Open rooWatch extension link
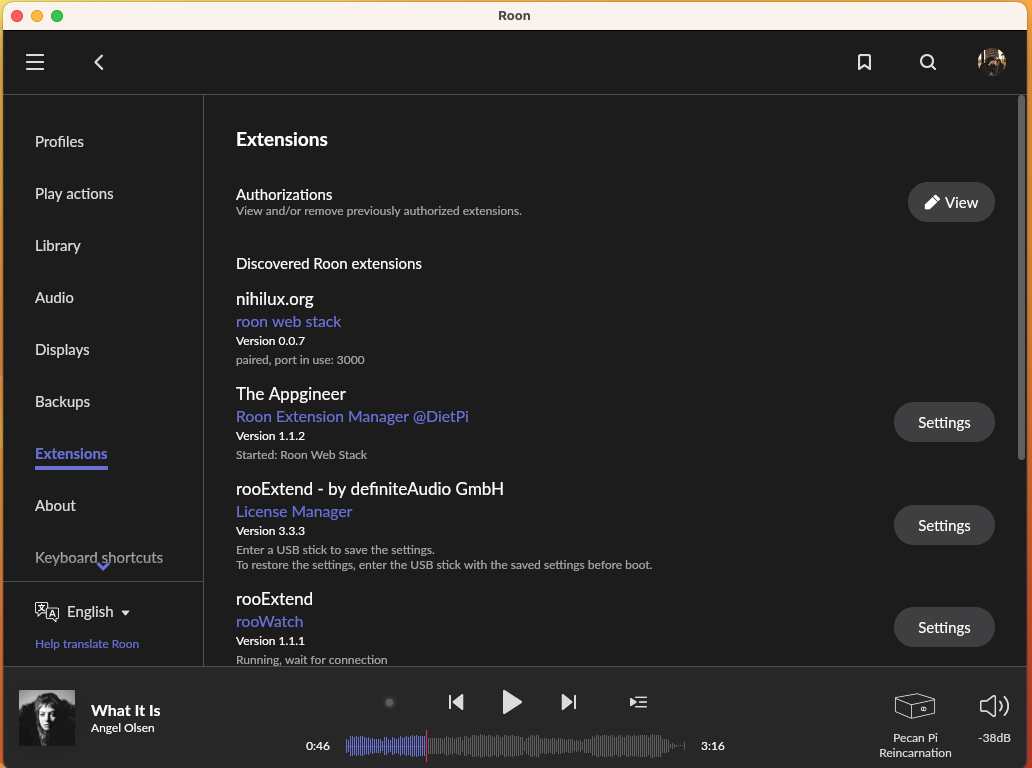The width and height of the screenshot is (1032, 768). (x=269, y=621)
